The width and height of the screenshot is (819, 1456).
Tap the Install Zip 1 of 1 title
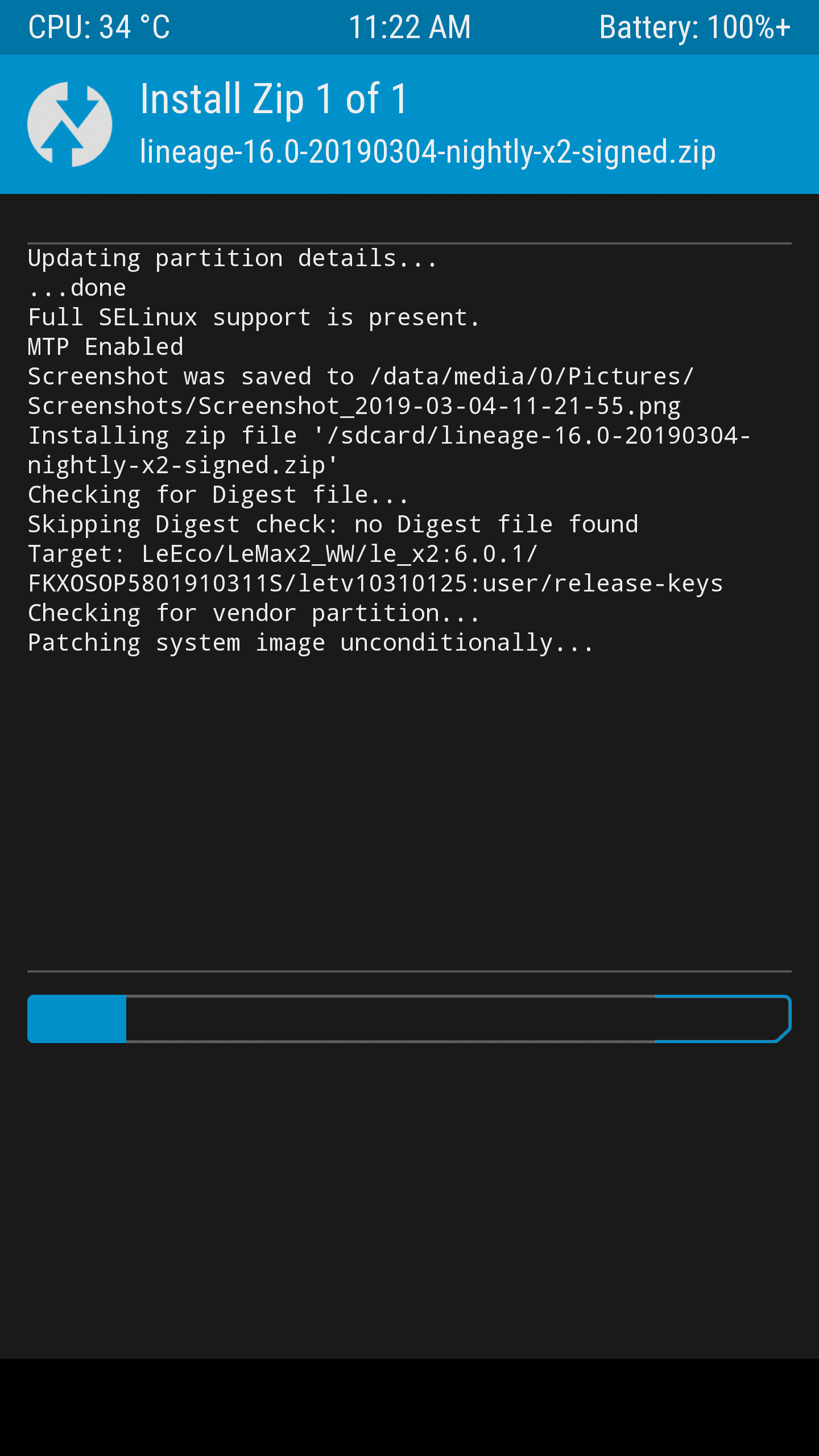click(x=274, y=100)
